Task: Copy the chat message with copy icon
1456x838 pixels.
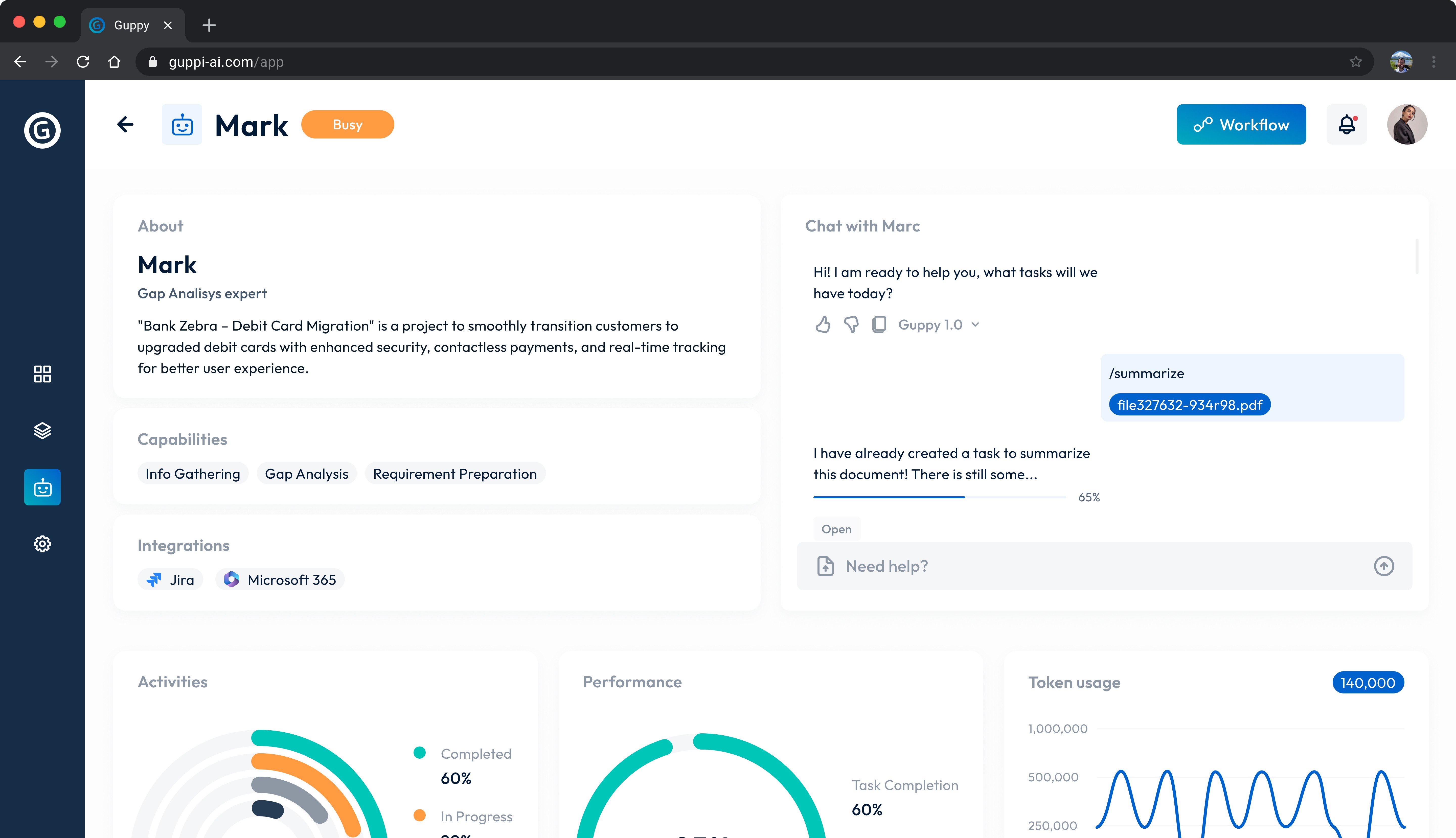Action: tap(879, 324)
